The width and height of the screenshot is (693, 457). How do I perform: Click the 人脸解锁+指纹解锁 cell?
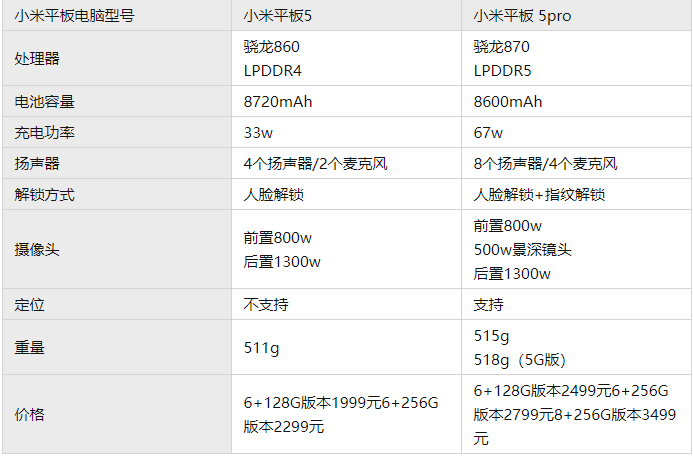pyautogui.click(x=539, y=195)
